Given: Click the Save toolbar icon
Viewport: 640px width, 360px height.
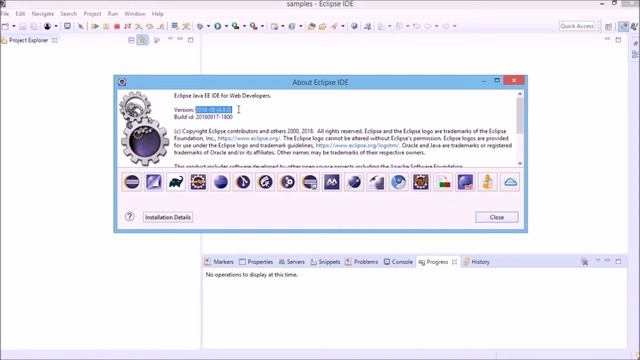Looking at the screenshot, I should 23,26.
